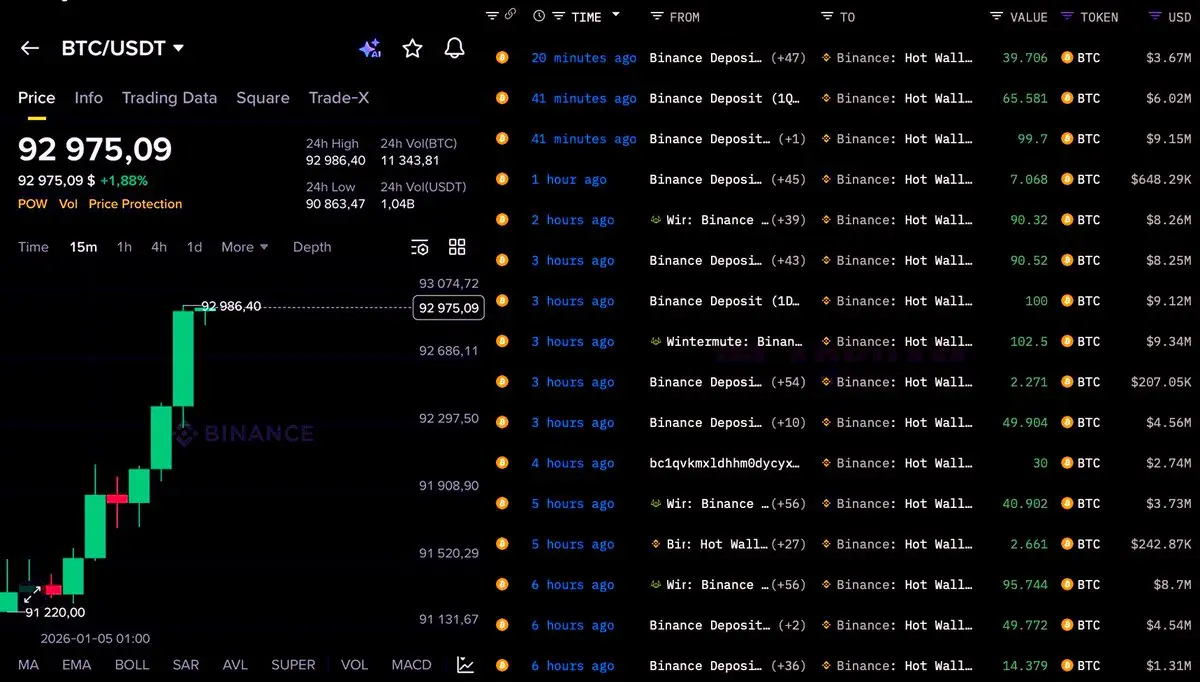Click the current price label 92 975,09 on chart axis

coord(448,308)
